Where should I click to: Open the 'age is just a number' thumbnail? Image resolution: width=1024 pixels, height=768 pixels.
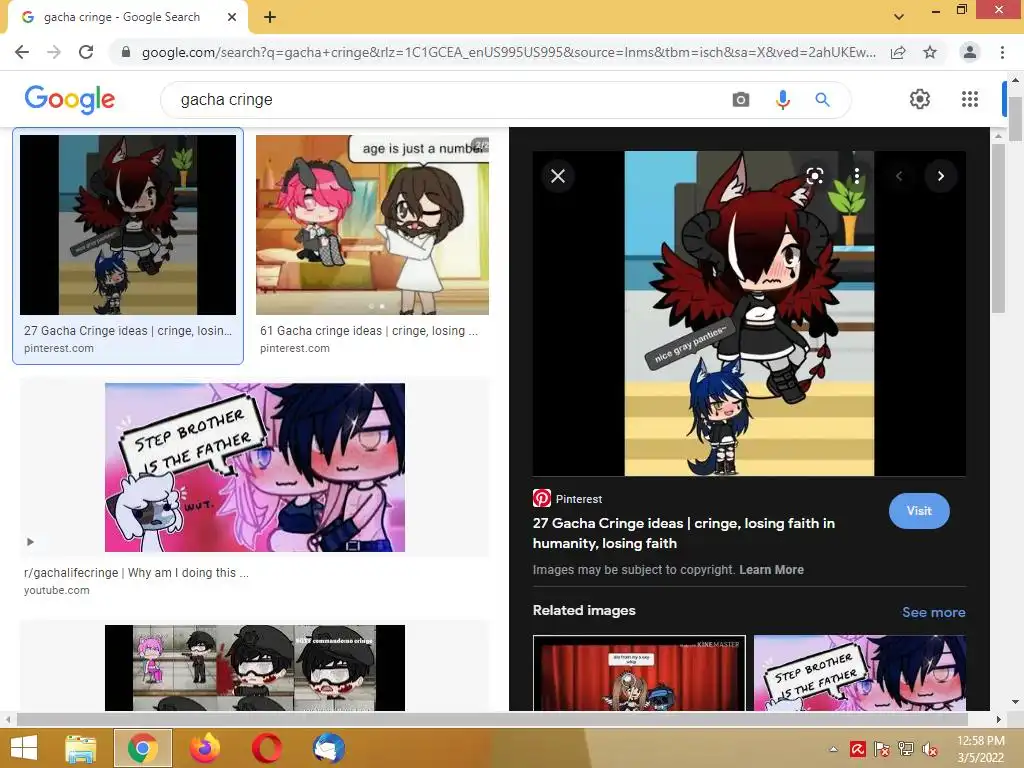coord(372,225)
